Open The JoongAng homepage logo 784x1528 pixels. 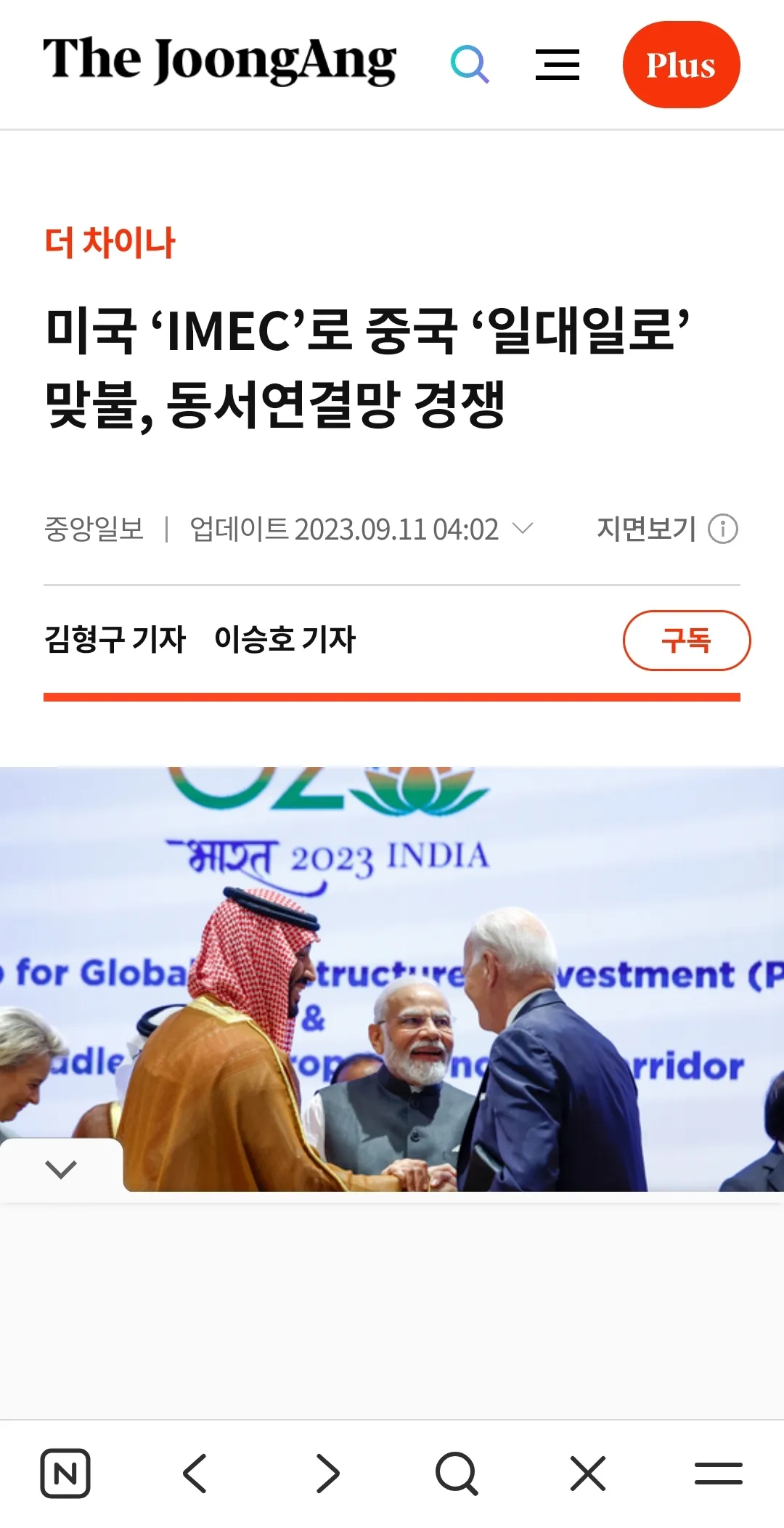click(220, 61)
